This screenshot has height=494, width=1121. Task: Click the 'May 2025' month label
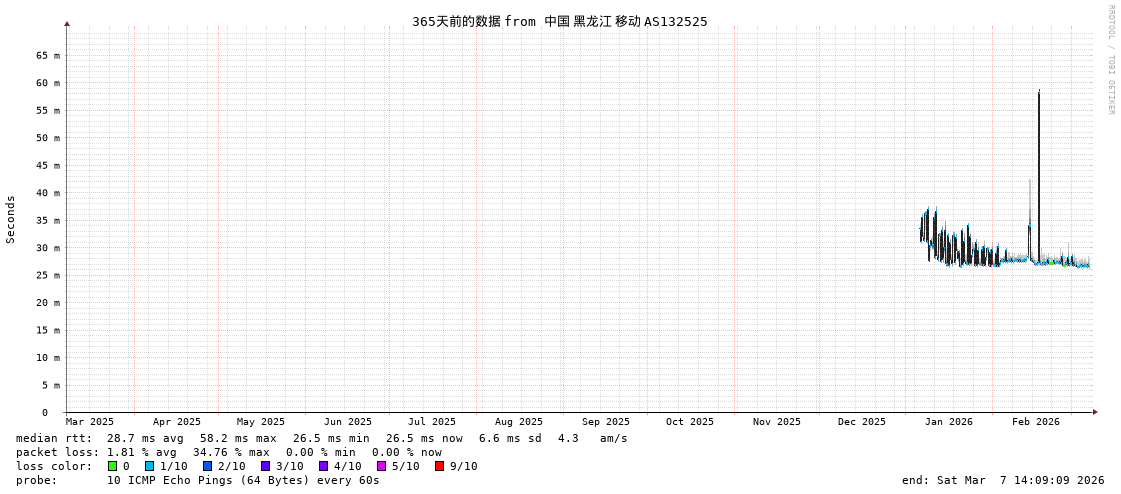pos(261,422)
